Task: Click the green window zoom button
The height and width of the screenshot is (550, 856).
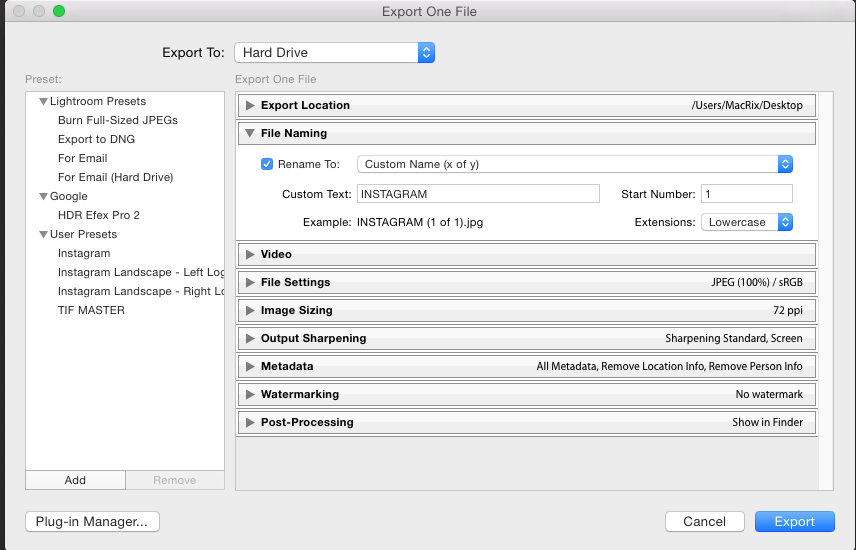Action: pos(59,11)
